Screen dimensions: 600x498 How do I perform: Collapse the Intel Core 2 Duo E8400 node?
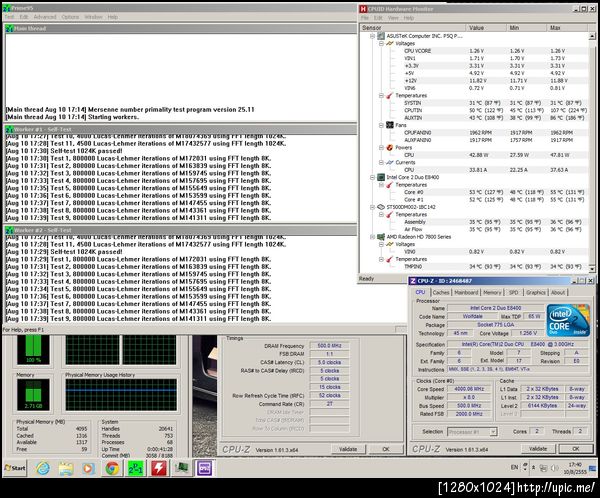pos(372,177)
